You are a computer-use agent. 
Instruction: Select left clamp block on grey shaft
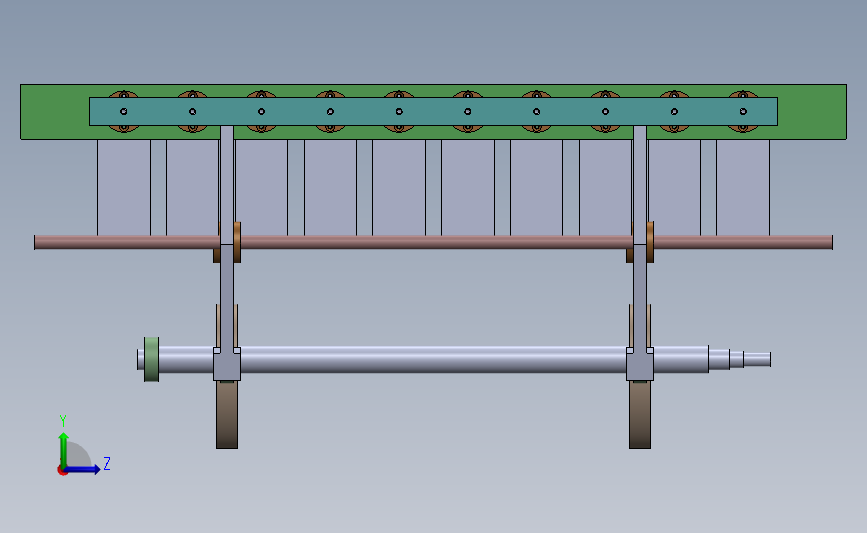point(227,365)
